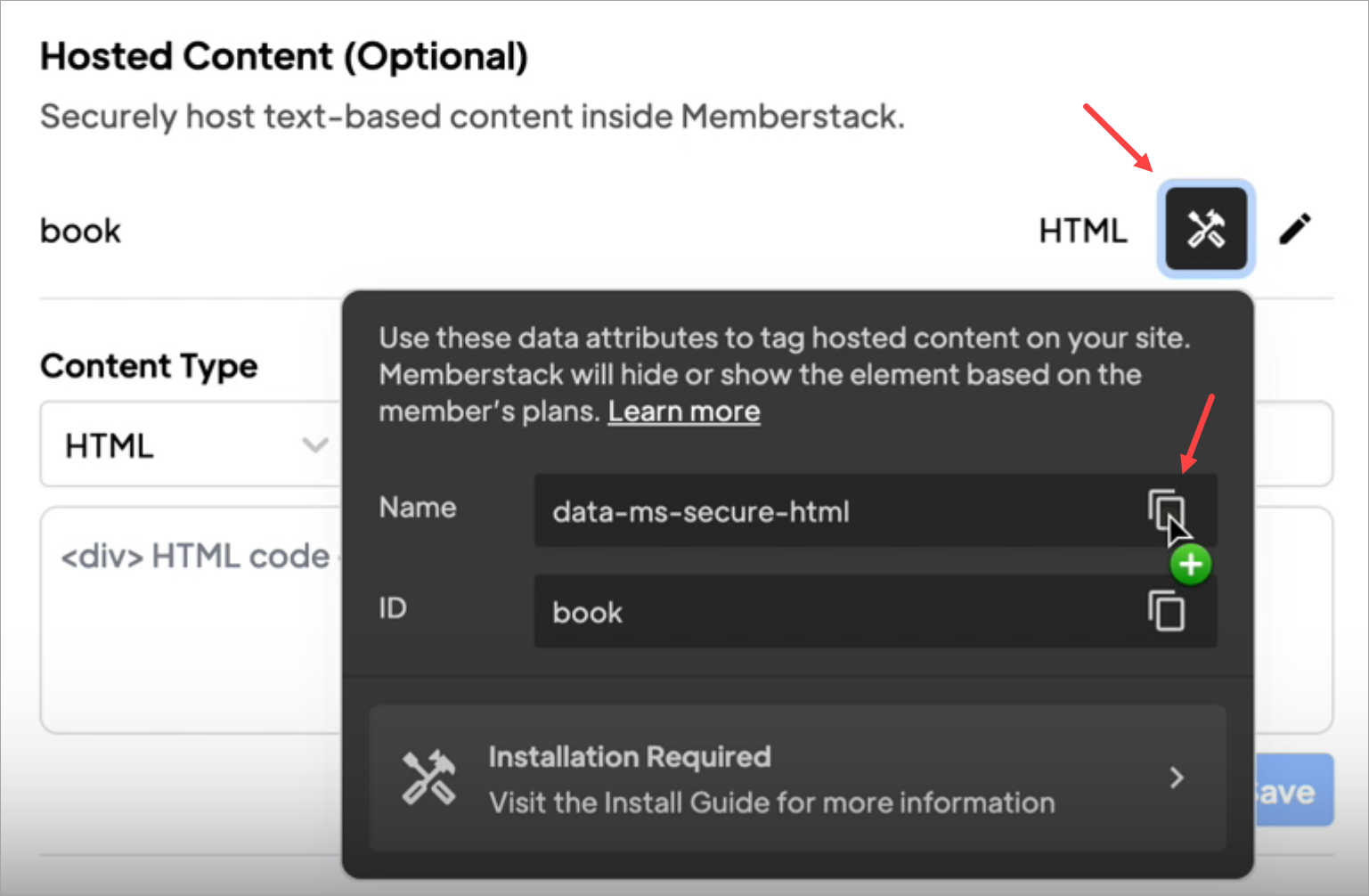Screen dimensions: 1369x896
Task: Select the book hosted content row name
Action: click(x=80, y=231)
